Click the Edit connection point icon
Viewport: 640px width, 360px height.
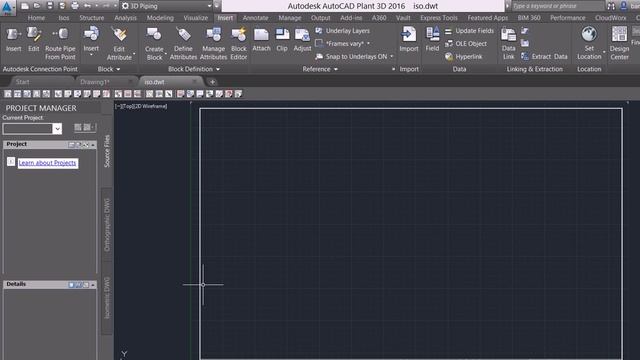click(x=34, y=34)
